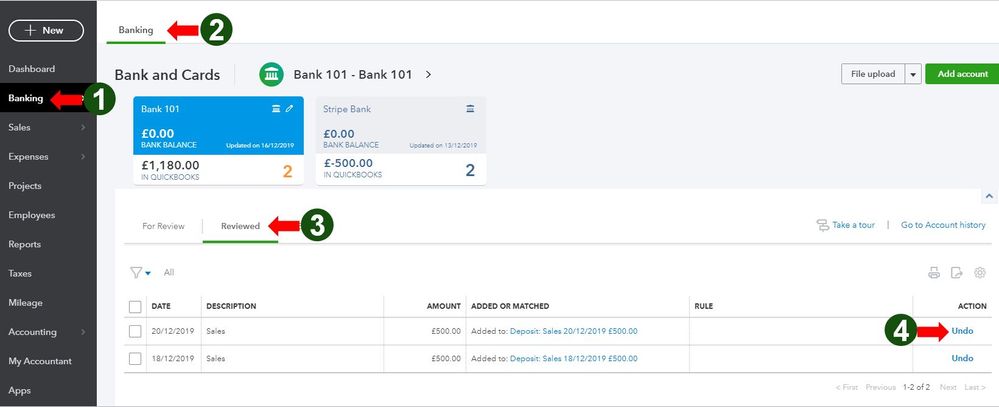Viewport: 999px width, 407px height.
Task: Click the green Add account button
Action: tap(962, 74)
